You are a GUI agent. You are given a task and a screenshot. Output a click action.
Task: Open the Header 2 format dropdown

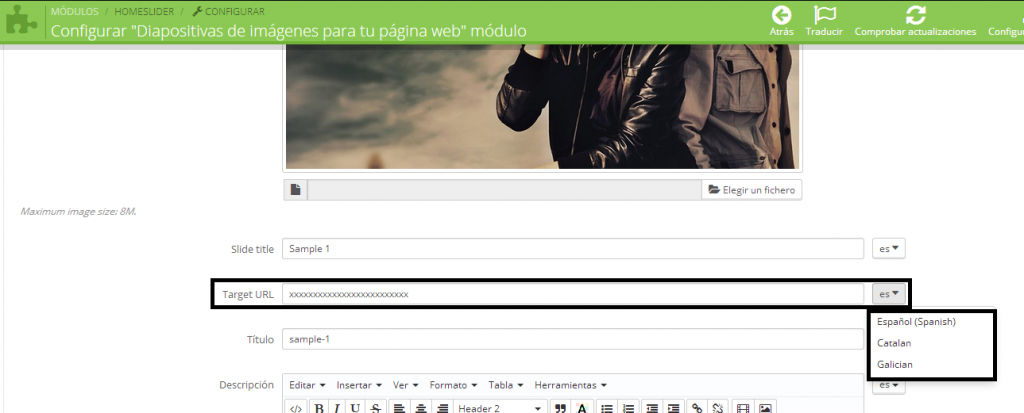point(500,408)
